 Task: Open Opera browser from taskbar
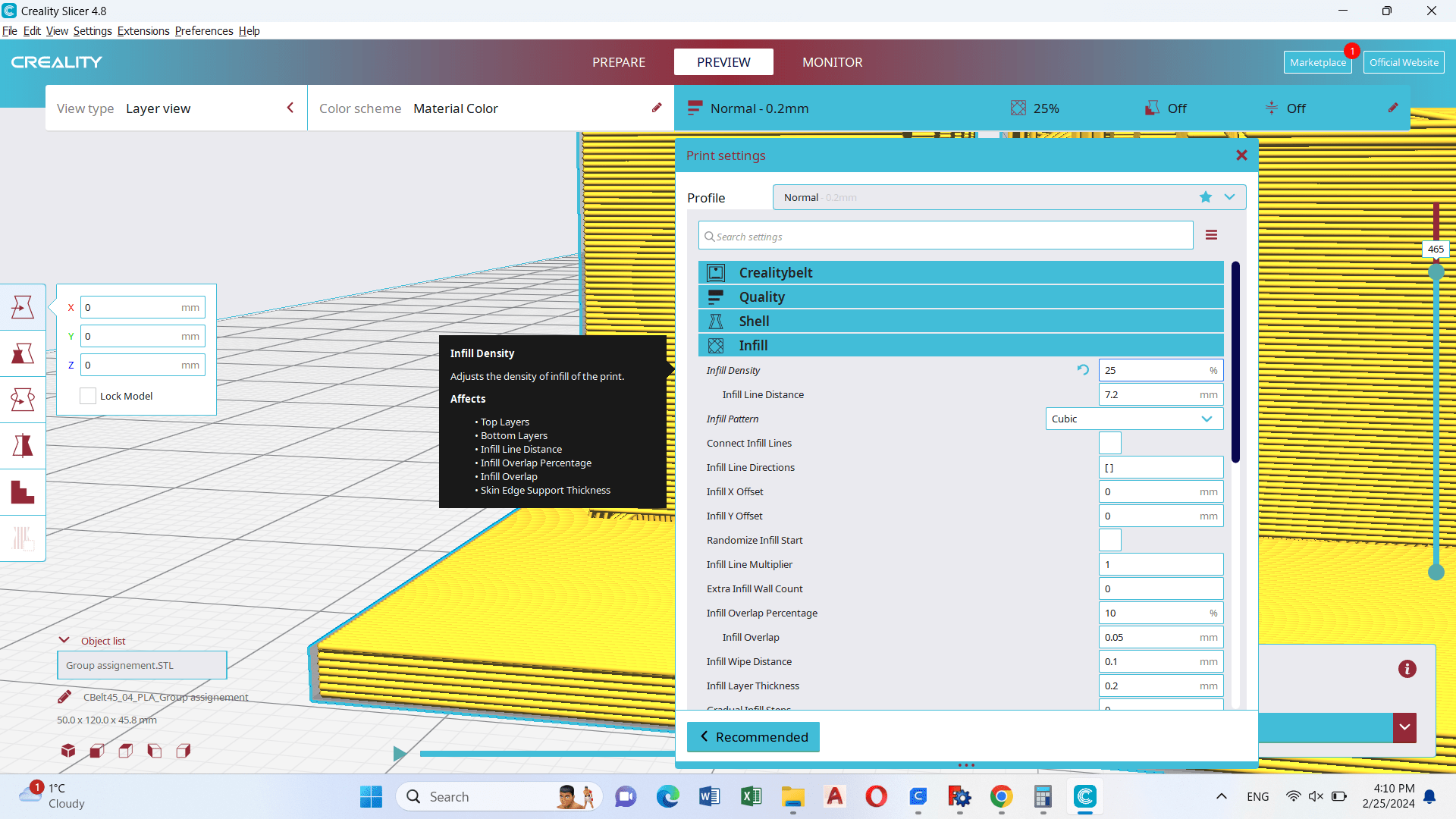pyautogui.click(x=877, y=796)
